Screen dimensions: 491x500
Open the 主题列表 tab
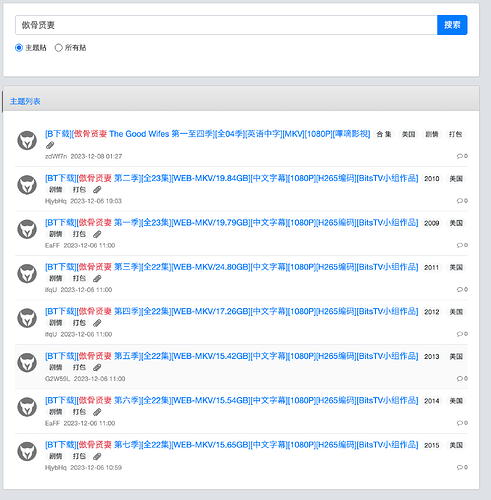25,101
